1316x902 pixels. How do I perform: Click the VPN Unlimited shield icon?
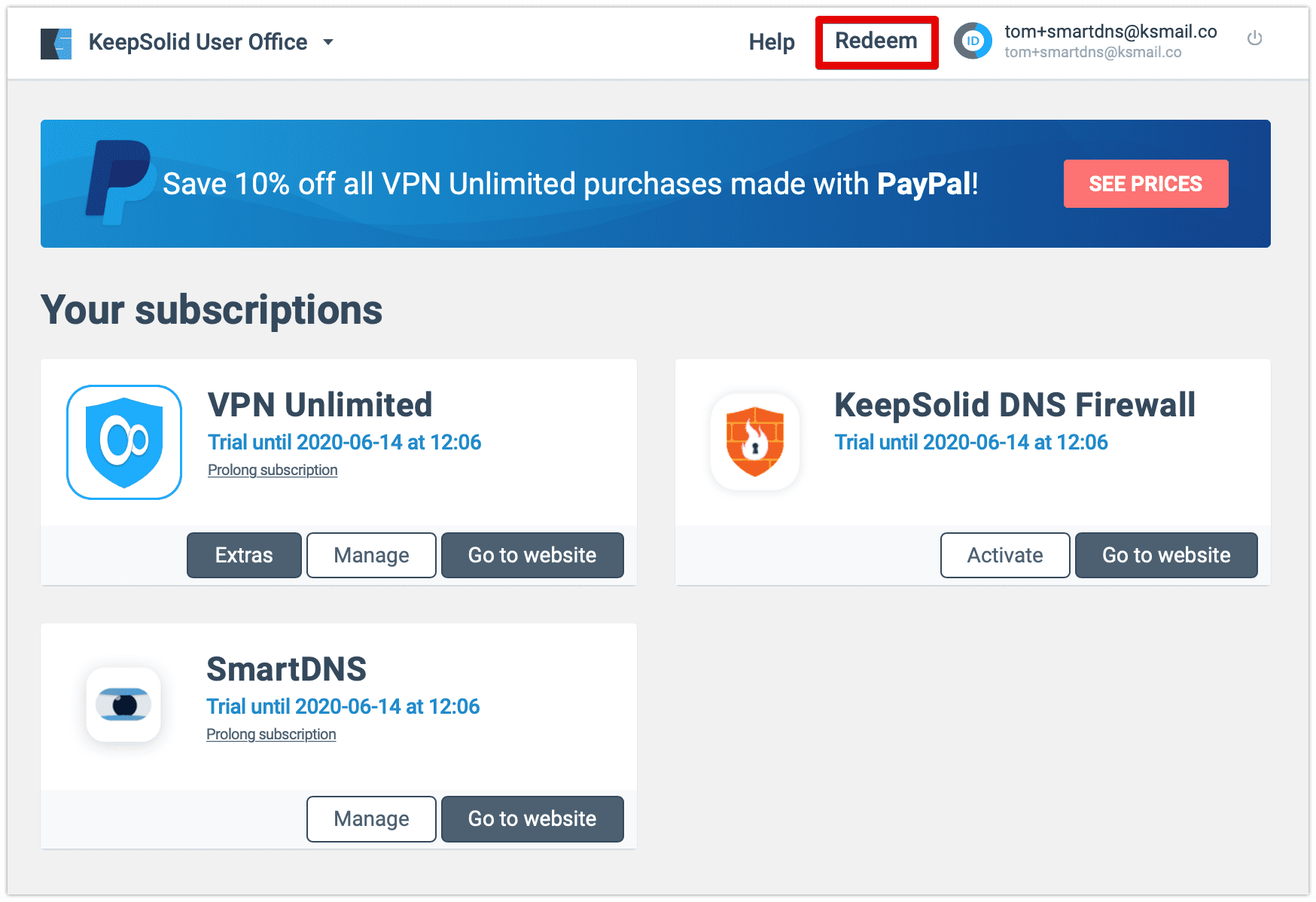point(124,442)
